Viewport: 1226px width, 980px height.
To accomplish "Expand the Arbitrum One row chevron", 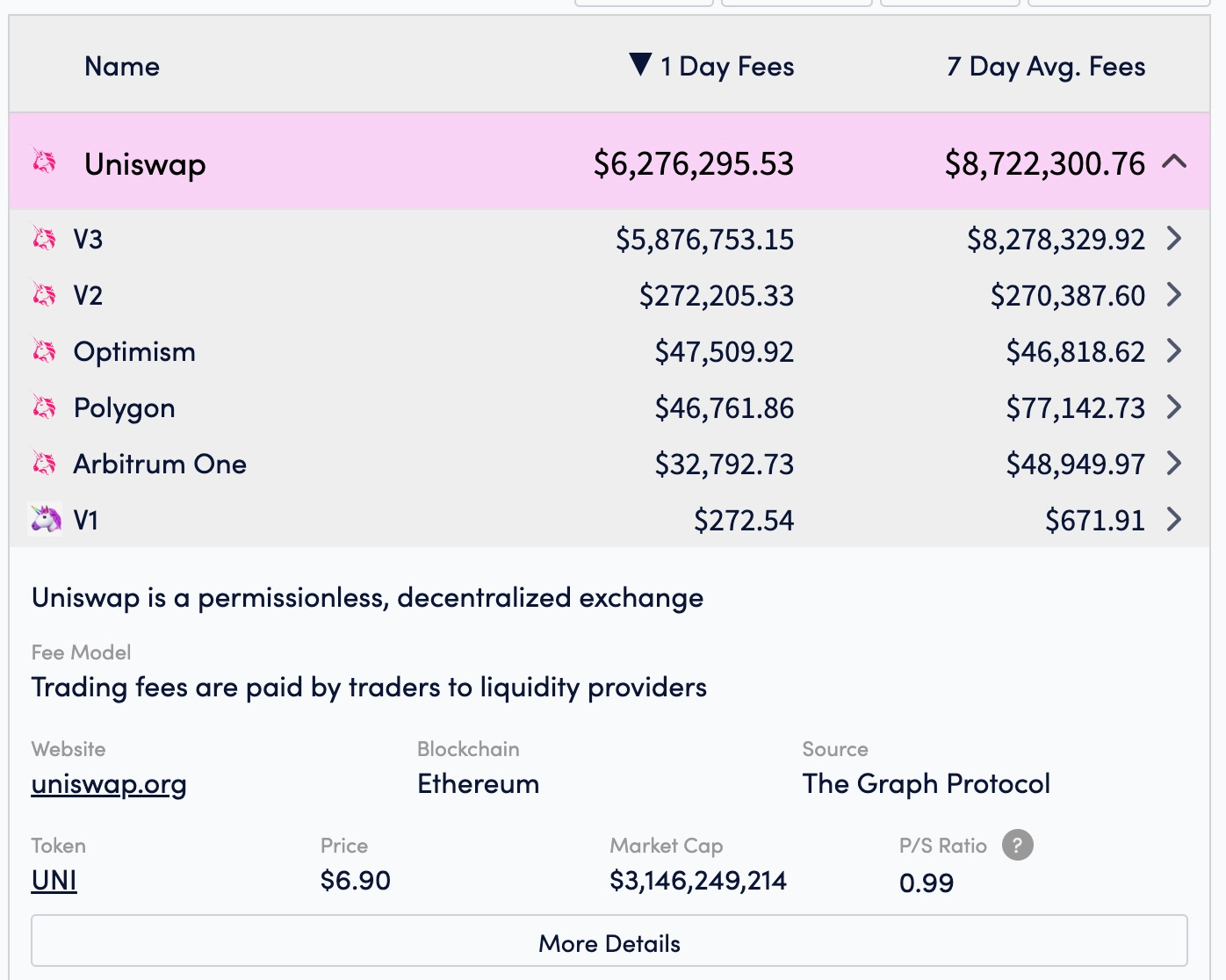I will (x=1174, y=463).
